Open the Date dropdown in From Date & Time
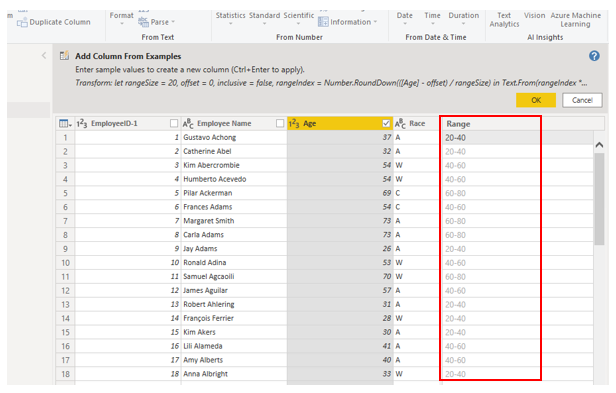The image size is (616, 393). [x=405, y=18]
